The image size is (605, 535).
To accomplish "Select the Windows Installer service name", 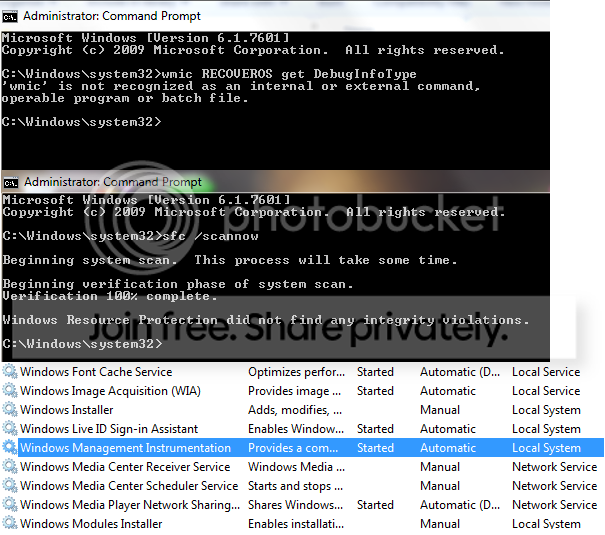I will 67,410.
